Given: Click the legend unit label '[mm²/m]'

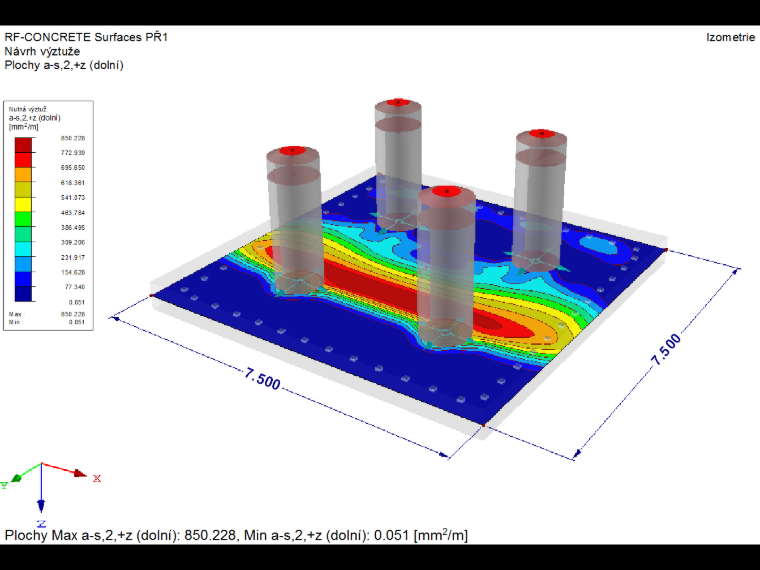Looking at the screenshot, I should 23,127.
